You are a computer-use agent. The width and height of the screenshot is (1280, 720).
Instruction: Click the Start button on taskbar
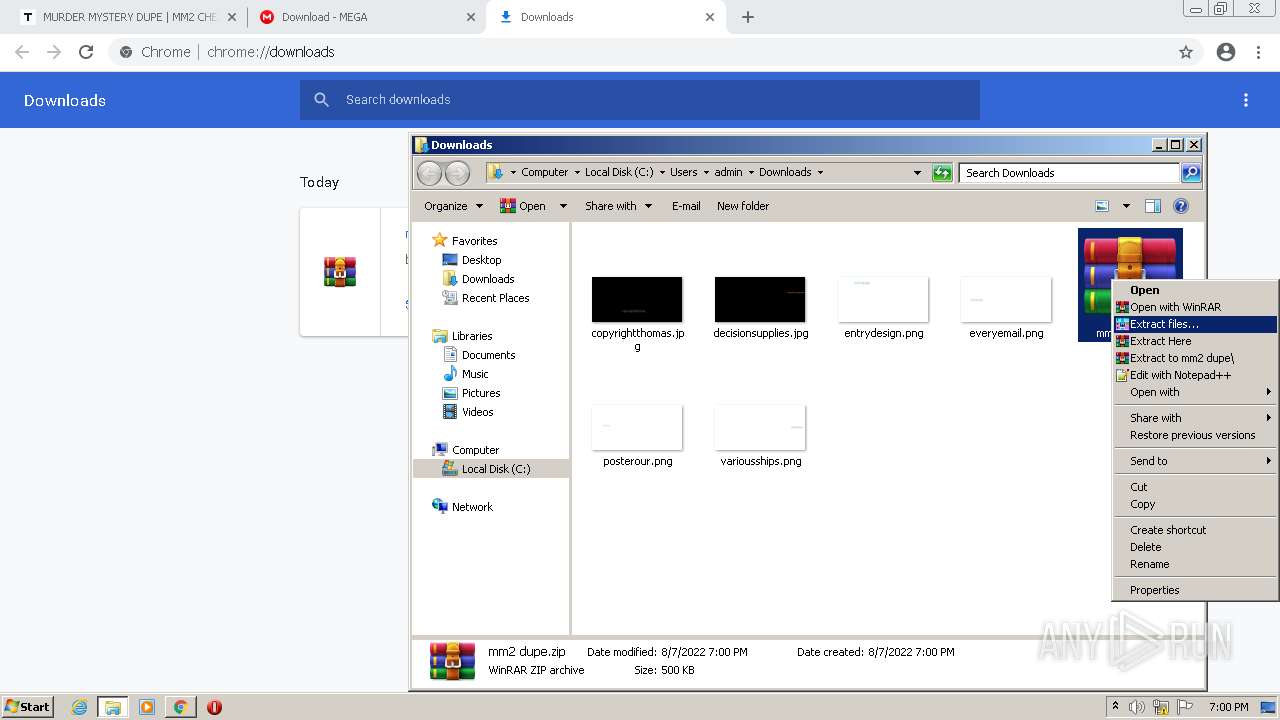pos(27,707)
